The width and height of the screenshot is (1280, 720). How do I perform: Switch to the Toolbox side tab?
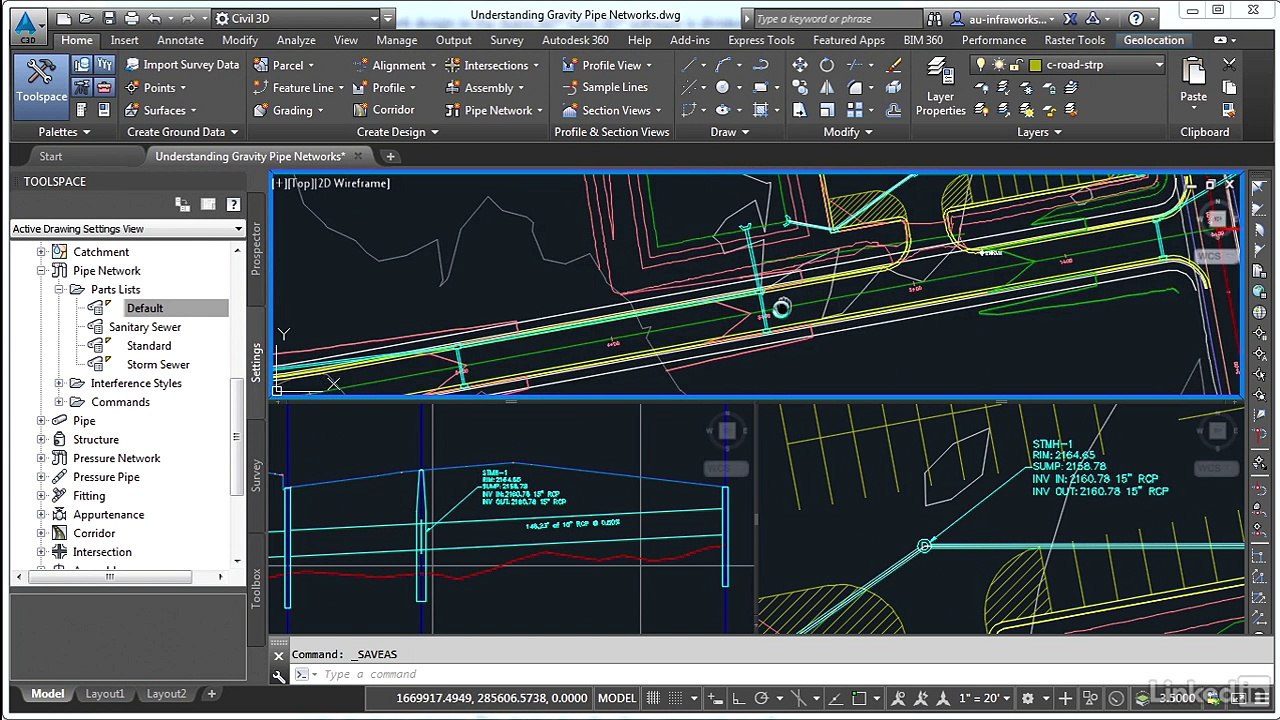[256, 586]
